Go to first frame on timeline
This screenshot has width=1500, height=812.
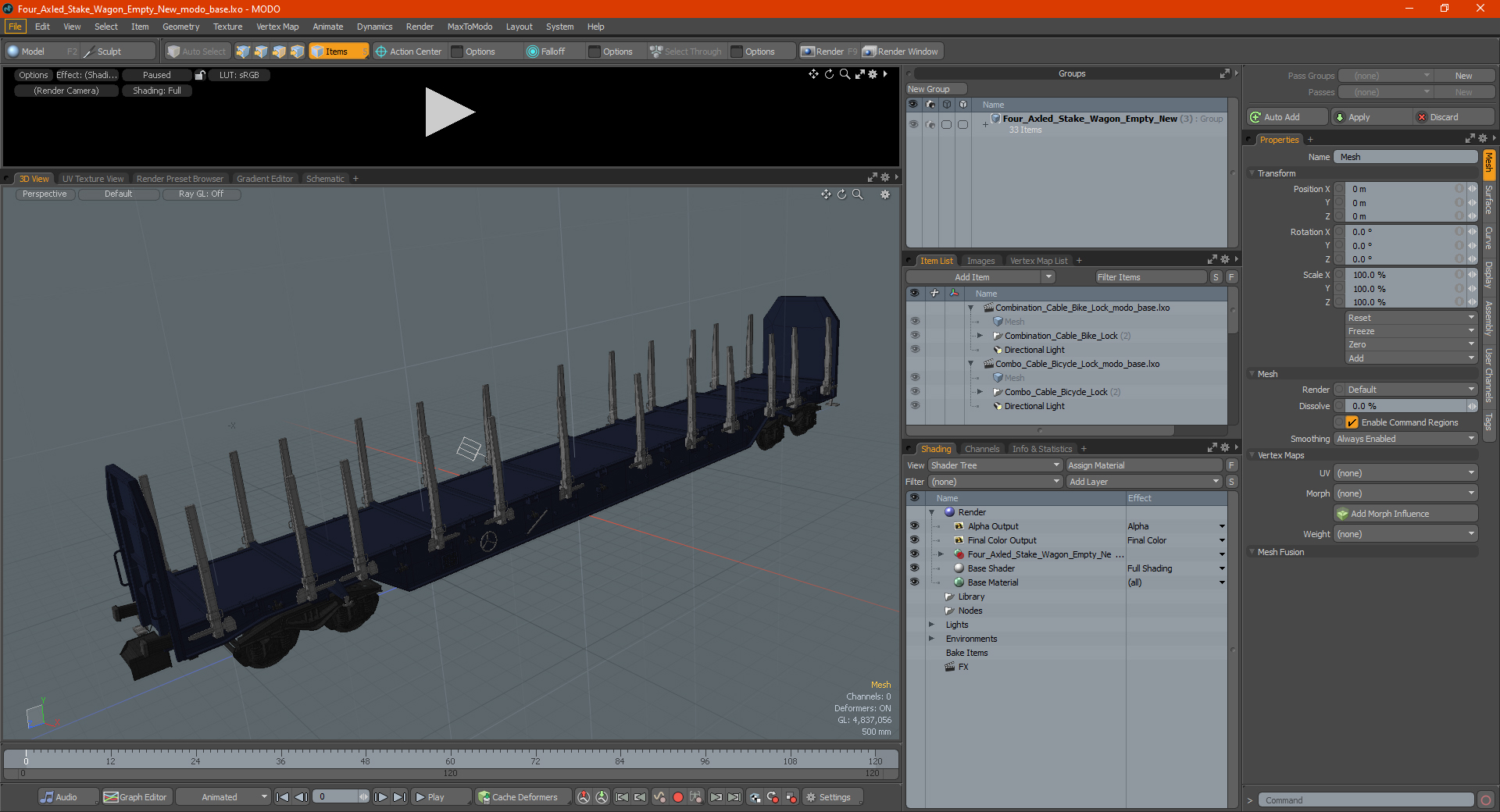[283, 797]
